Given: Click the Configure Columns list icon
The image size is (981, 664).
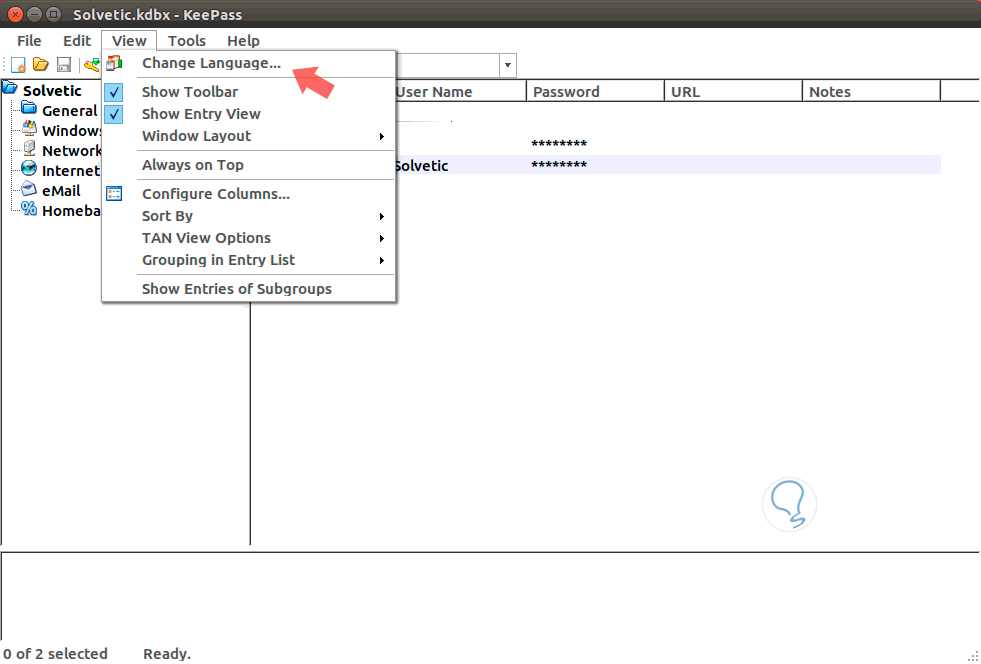Looking at the screenshot, I should (114, 193).
